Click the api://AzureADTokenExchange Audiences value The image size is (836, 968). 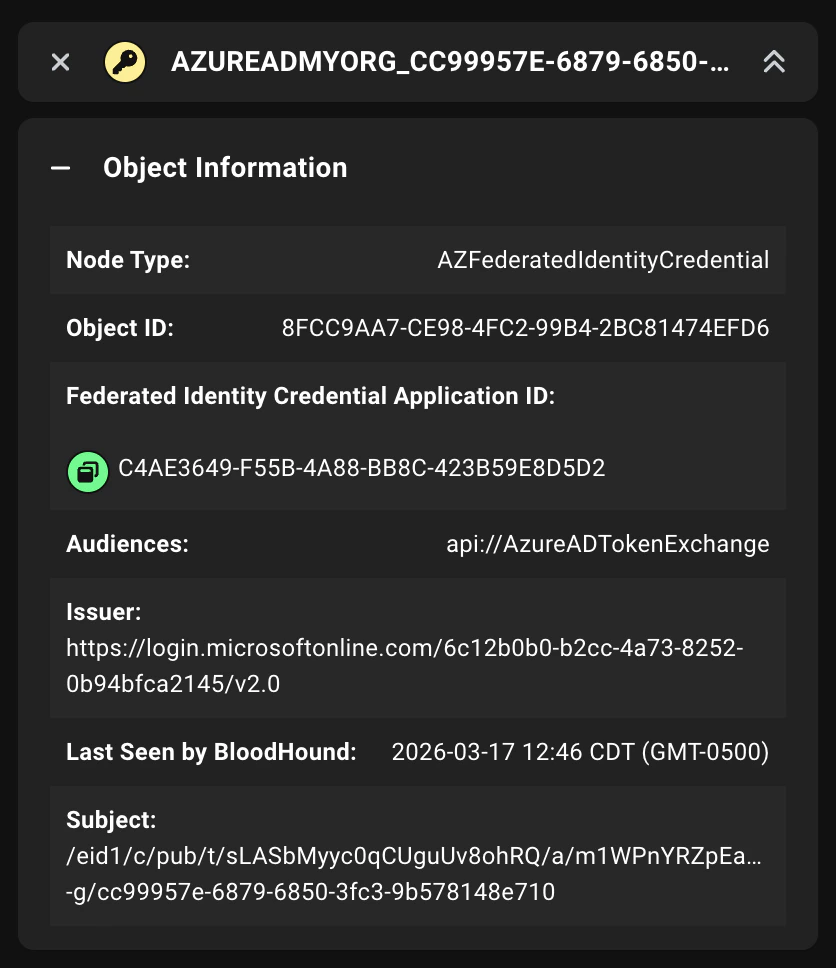[606, 543]
